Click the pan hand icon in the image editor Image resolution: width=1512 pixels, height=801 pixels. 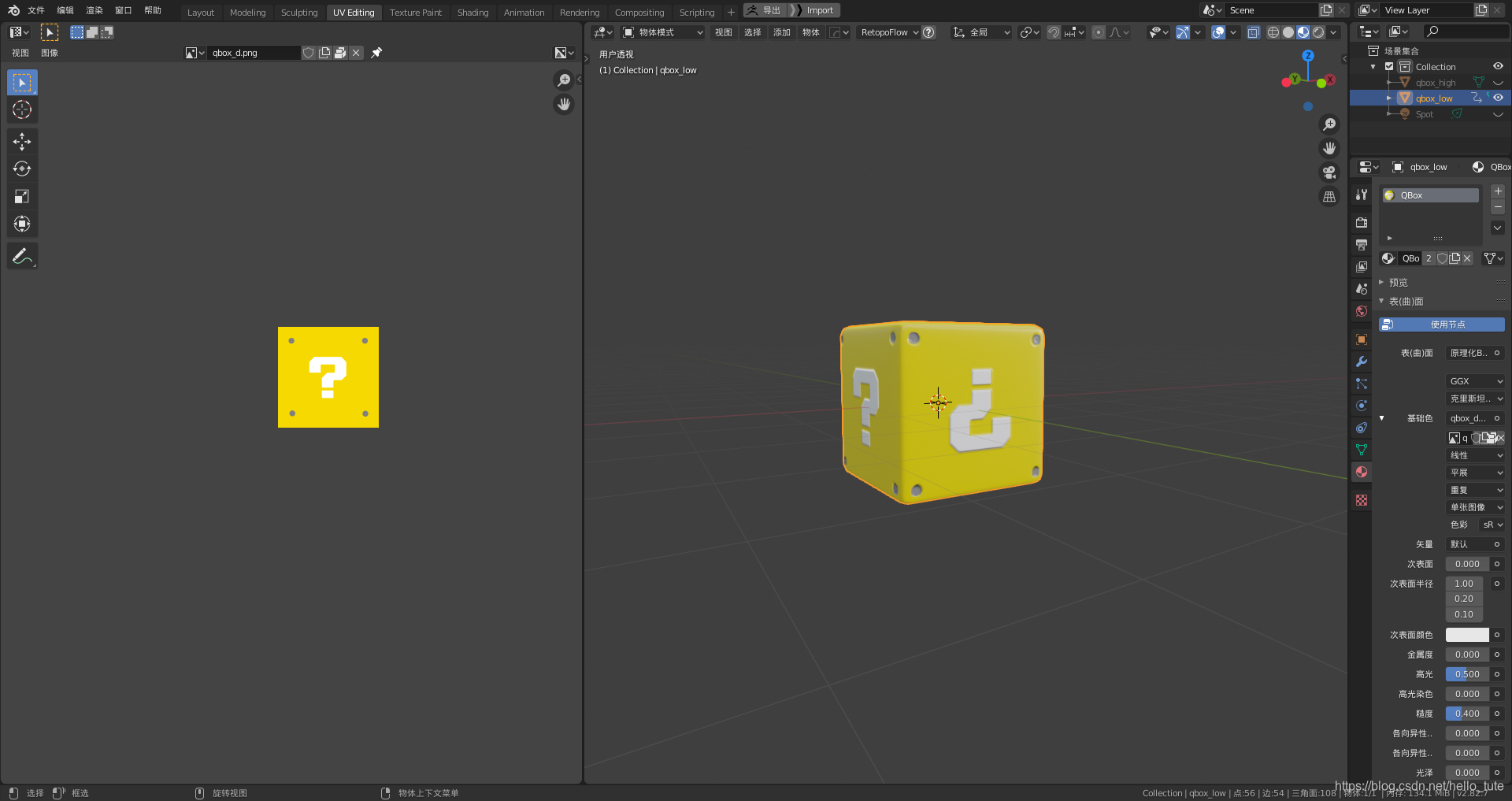tap(564, 104)
